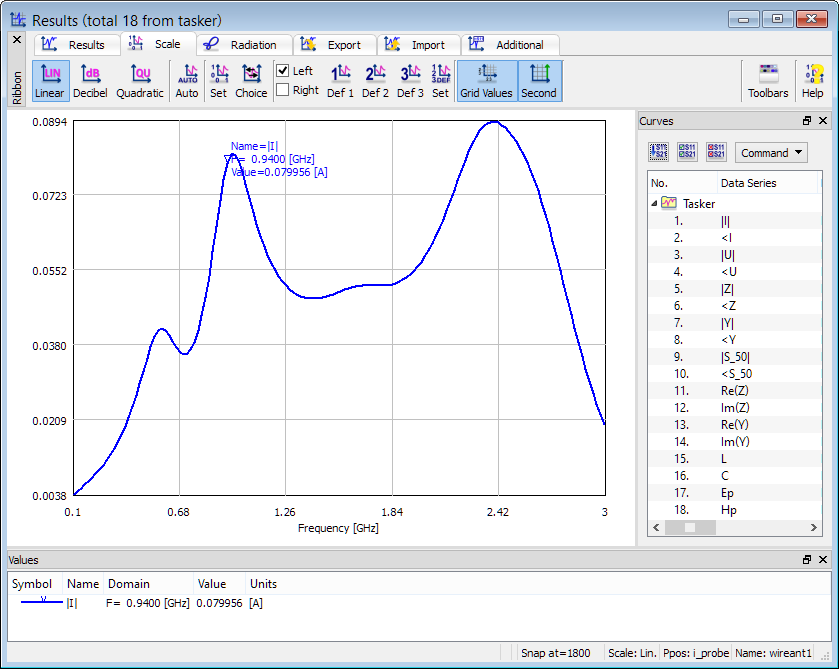839x669 pixels.
Task: Open the Help icon in ribbon
Action: tap(812, 80)
